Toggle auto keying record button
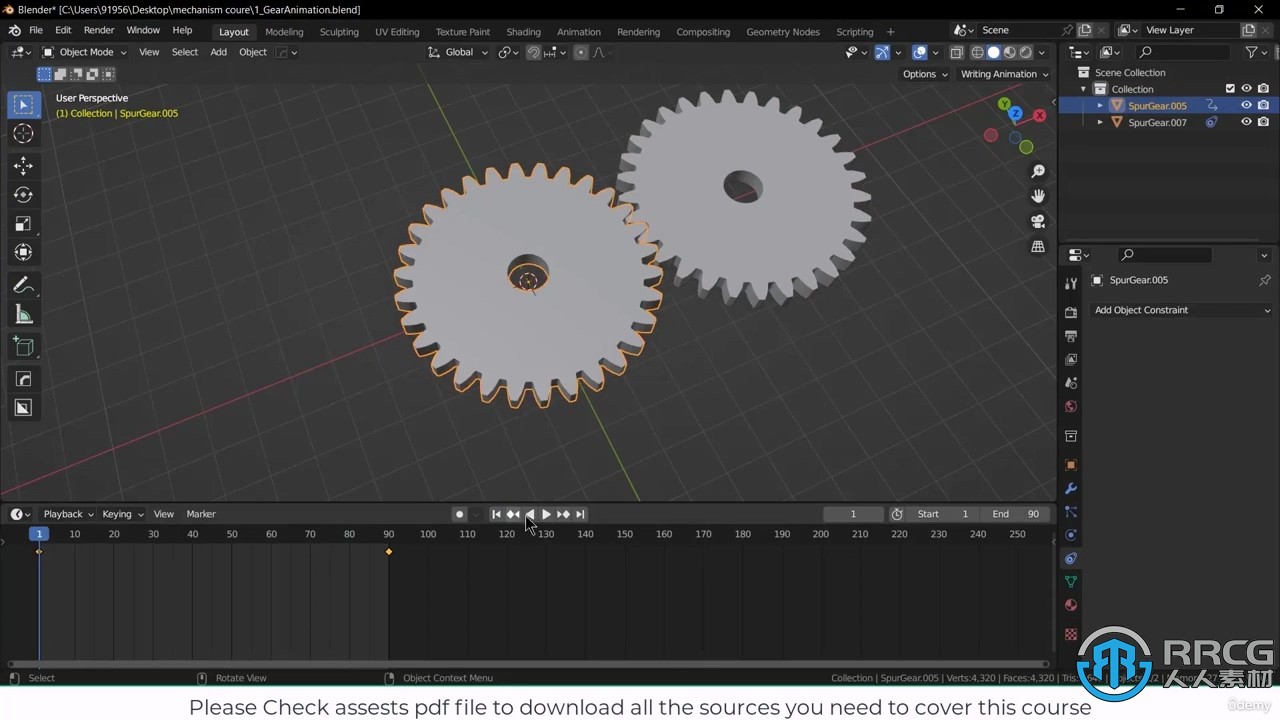The image size is (1280, 720). [459, 514]
